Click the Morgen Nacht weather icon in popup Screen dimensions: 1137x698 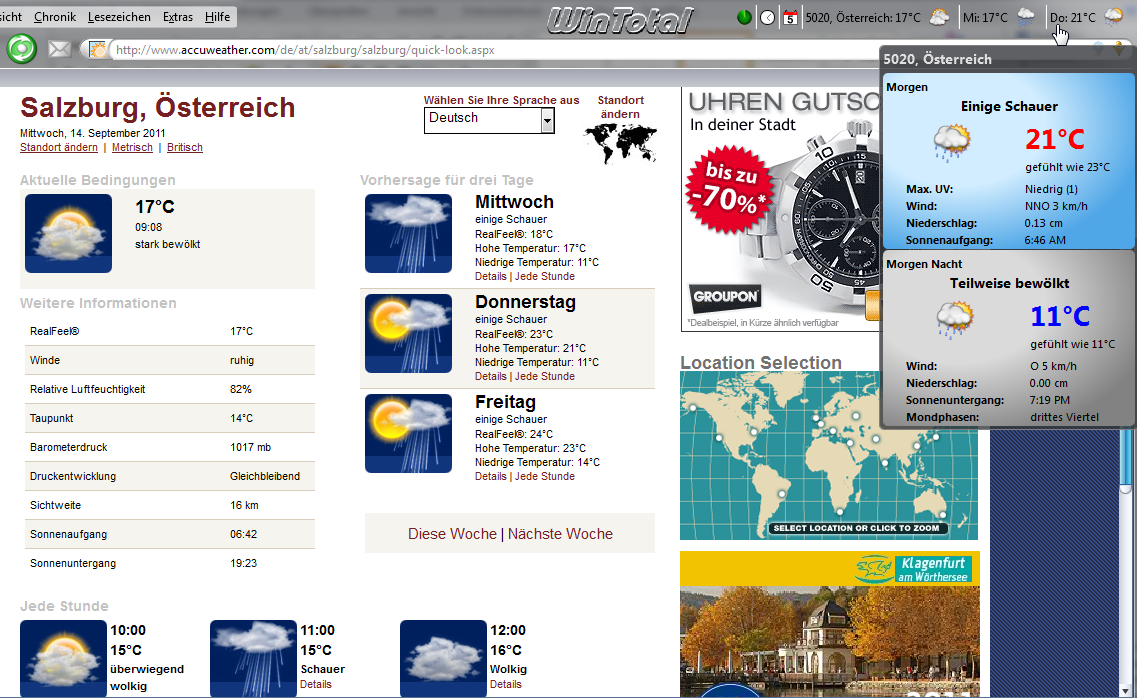click(954, 320)
